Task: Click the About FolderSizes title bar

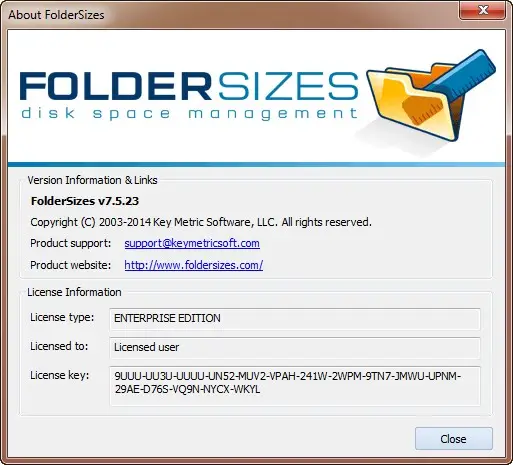Action: (56, 15)
